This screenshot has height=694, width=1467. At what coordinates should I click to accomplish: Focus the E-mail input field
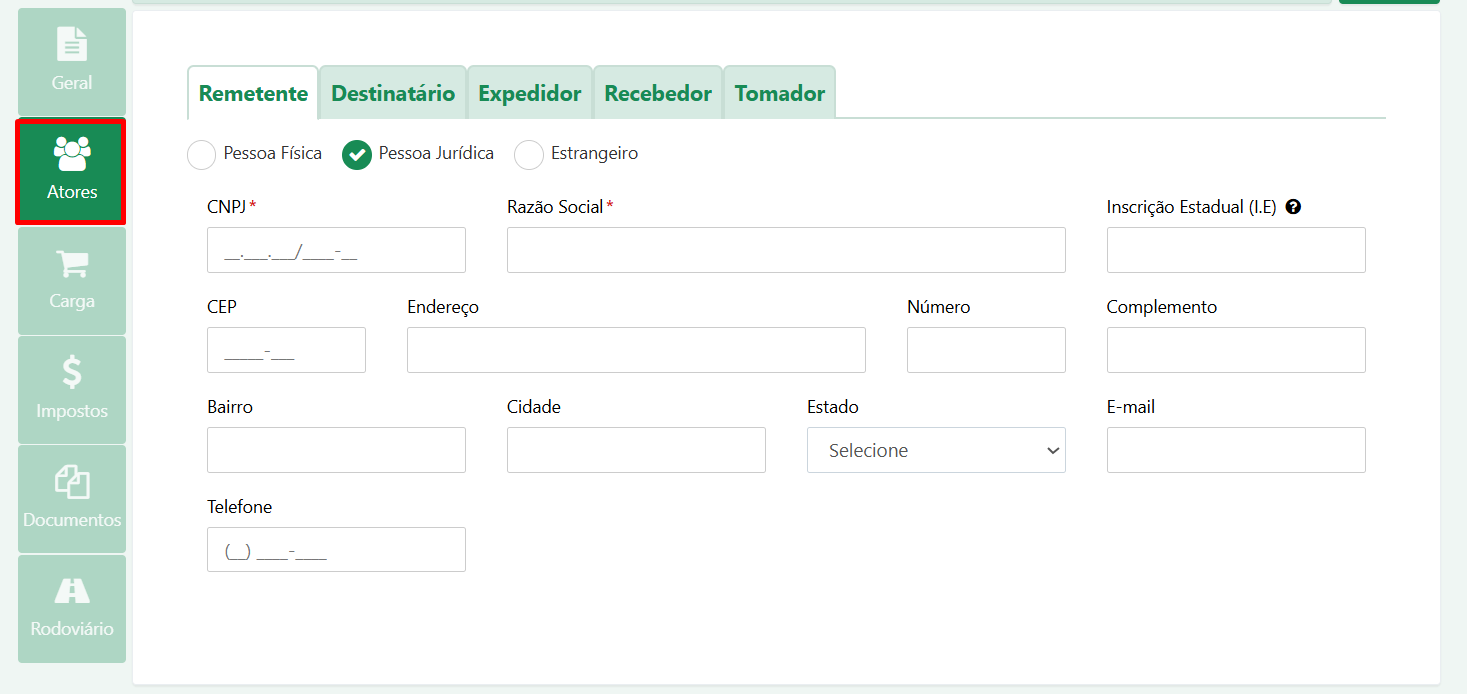1236,450
